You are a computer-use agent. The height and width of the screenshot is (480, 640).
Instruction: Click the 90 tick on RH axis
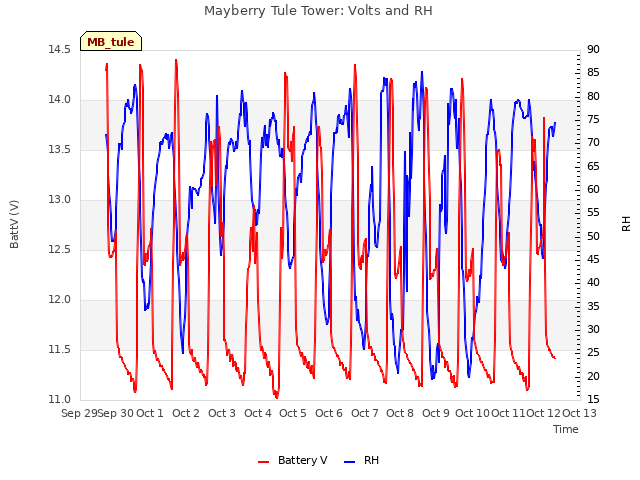593,49
